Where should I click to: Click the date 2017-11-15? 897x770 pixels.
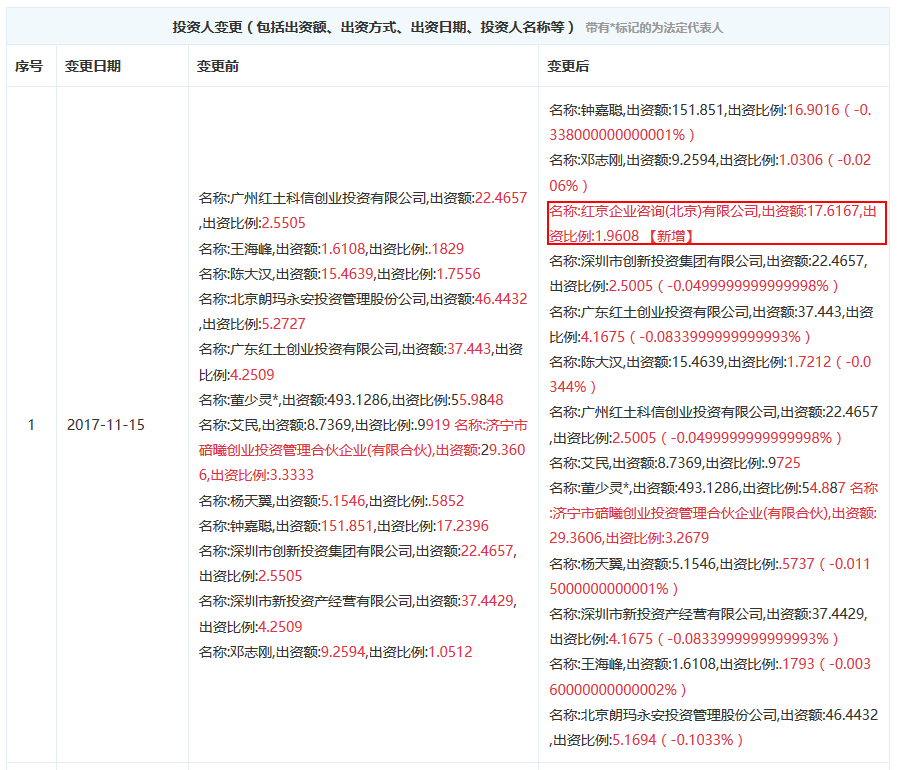(x=106, y=424)
